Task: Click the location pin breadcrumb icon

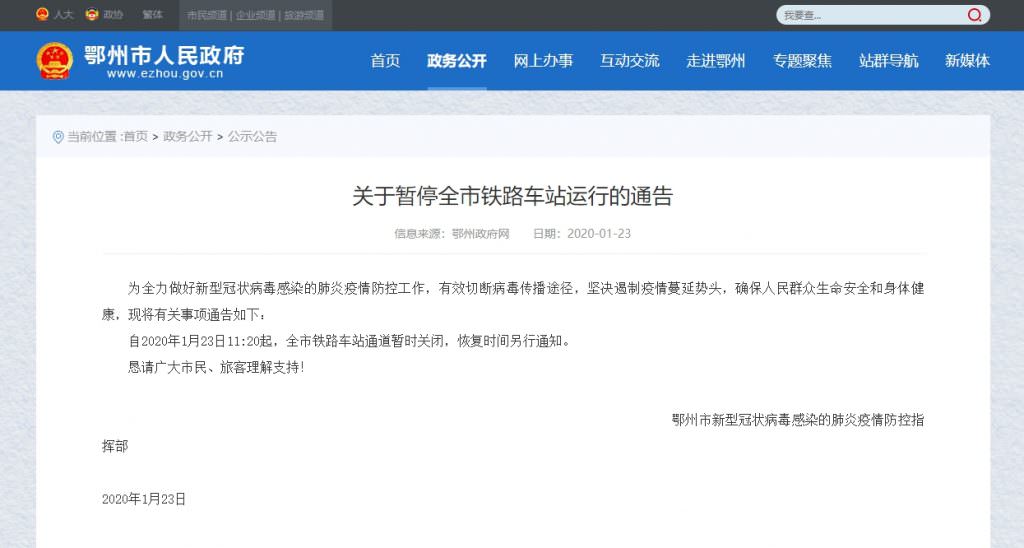Action: [58, 137]
